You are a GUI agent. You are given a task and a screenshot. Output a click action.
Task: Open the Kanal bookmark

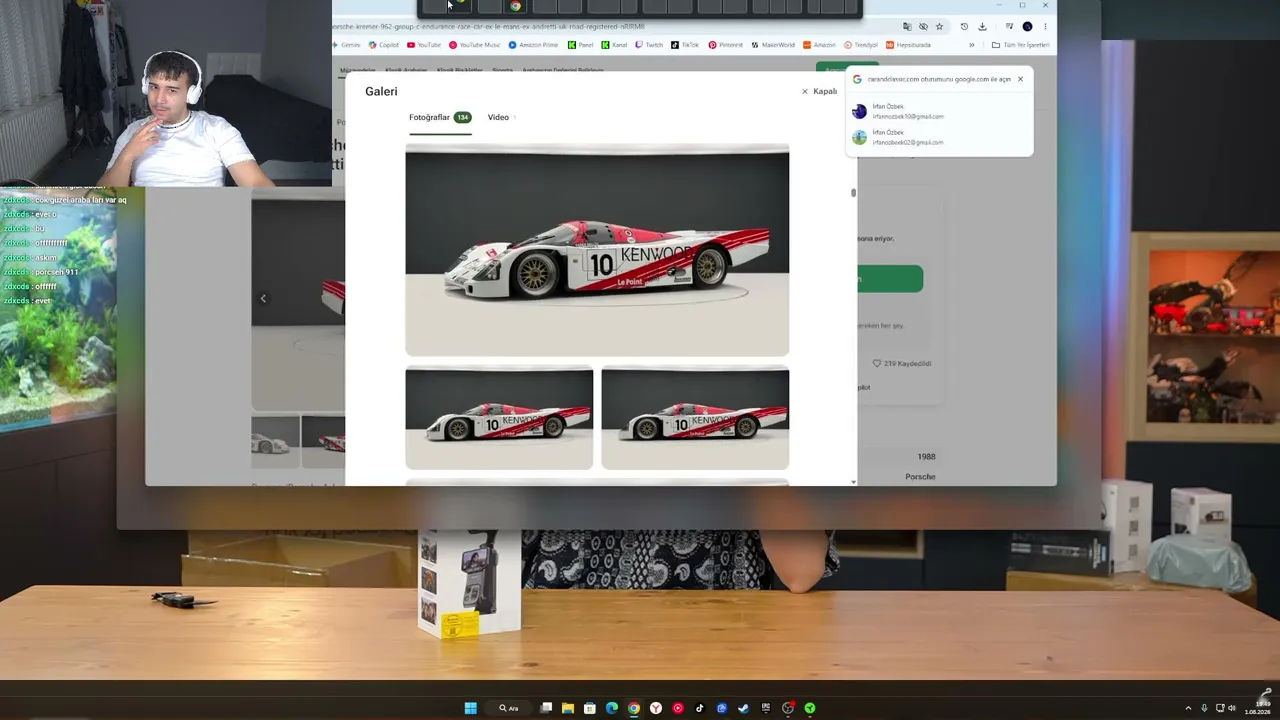(x=615, y=45)
